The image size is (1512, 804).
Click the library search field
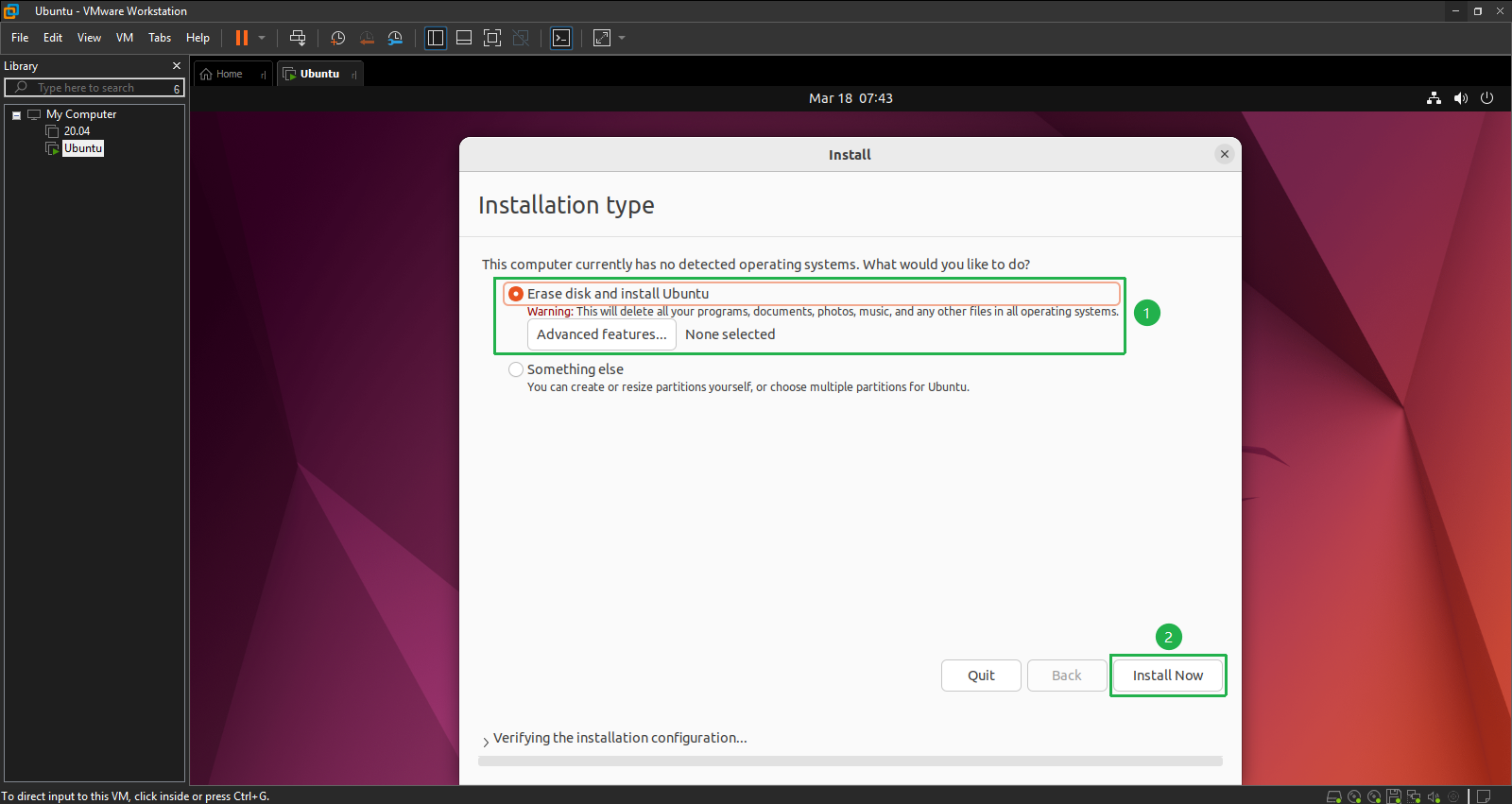pos(94,88)
